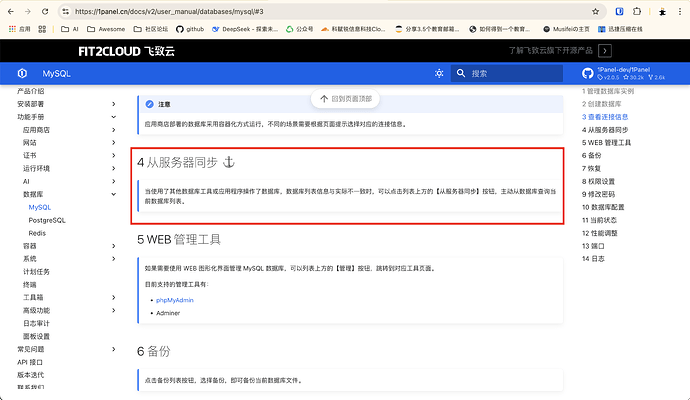Click the 搜索 search field

(x=506, y=73)
